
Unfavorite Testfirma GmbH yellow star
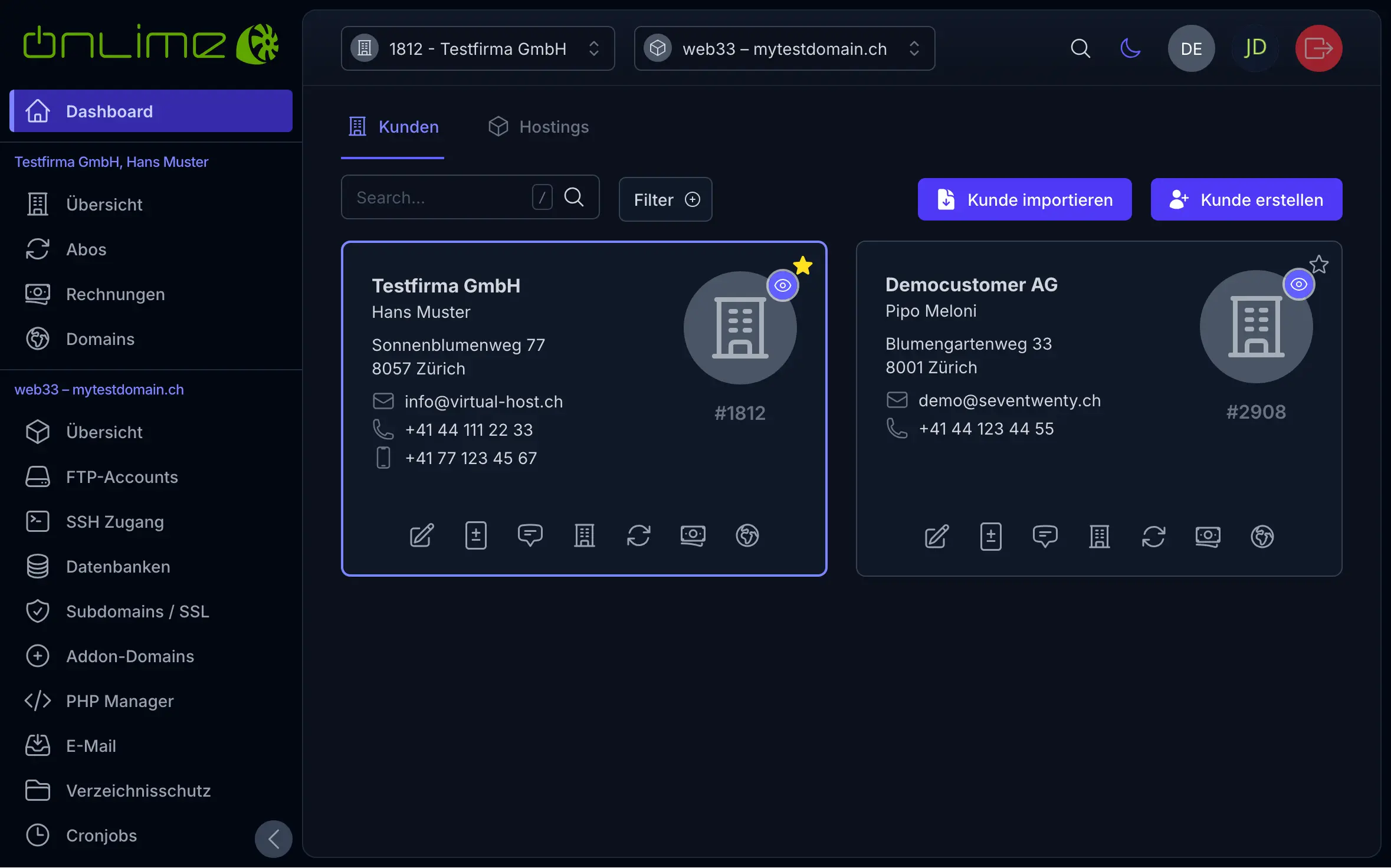tap(802, 265)
